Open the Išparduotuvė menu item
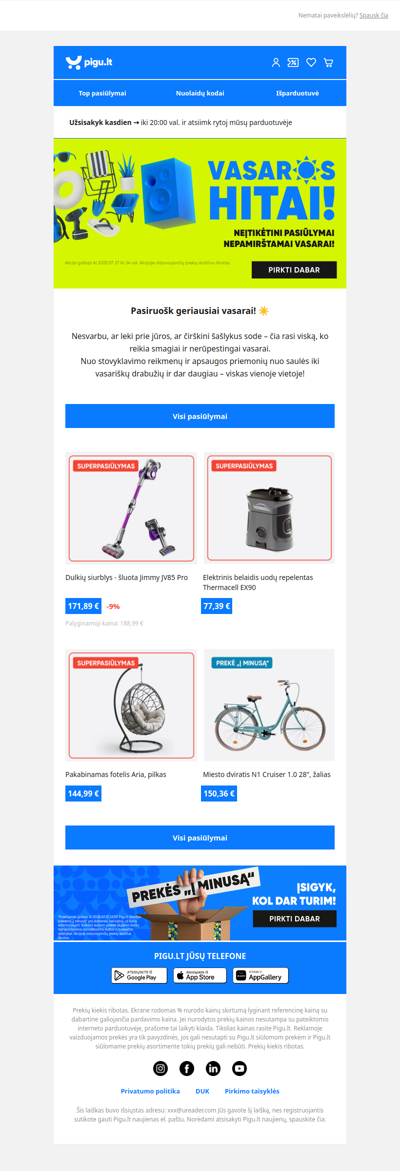Image resolution: width=400 pixels, height=1171 pixels. pos(298,93)
